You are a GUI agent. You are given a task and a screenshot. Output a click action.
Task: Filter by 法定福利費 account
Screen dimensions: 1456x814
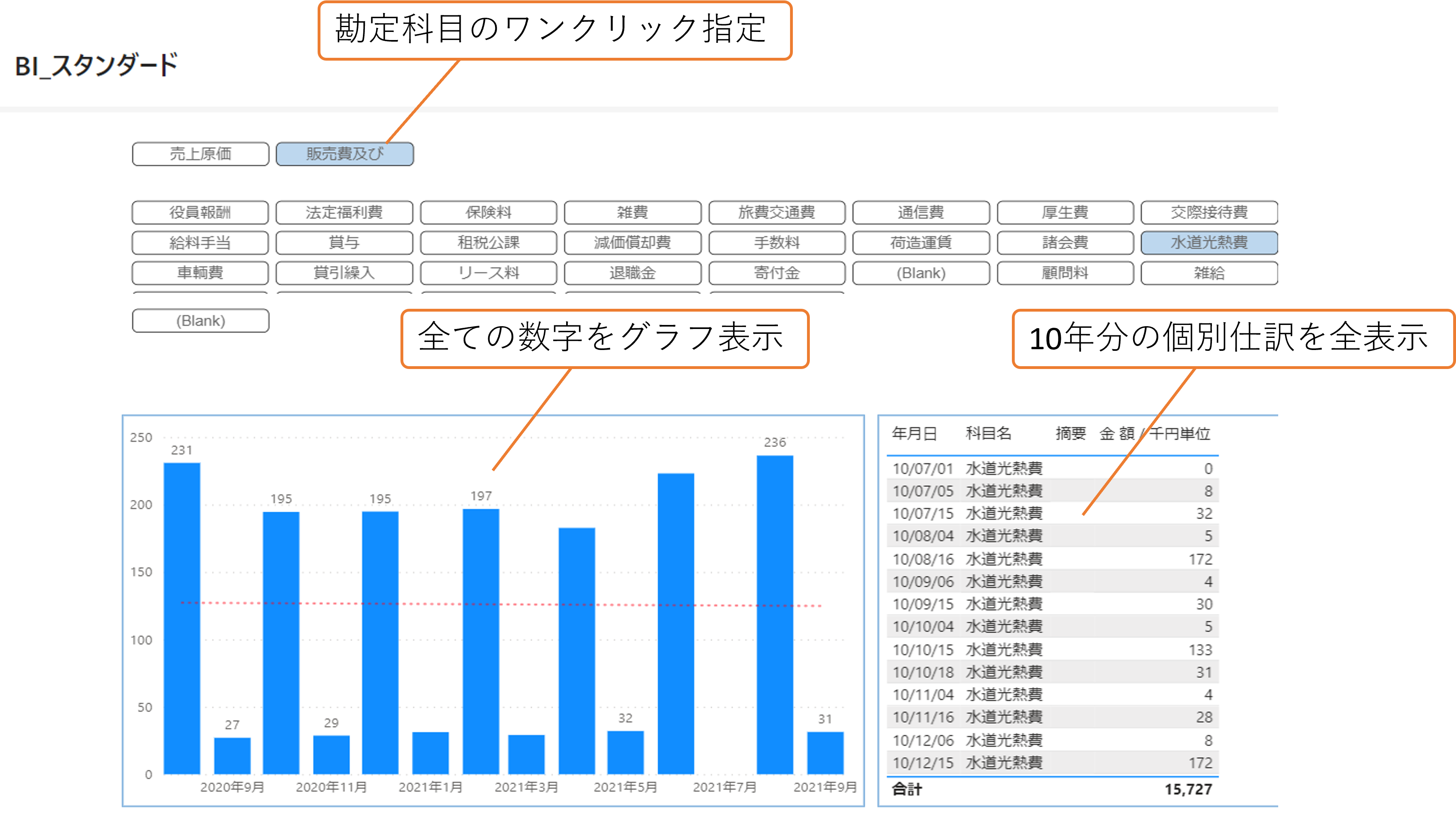(345, 213)
